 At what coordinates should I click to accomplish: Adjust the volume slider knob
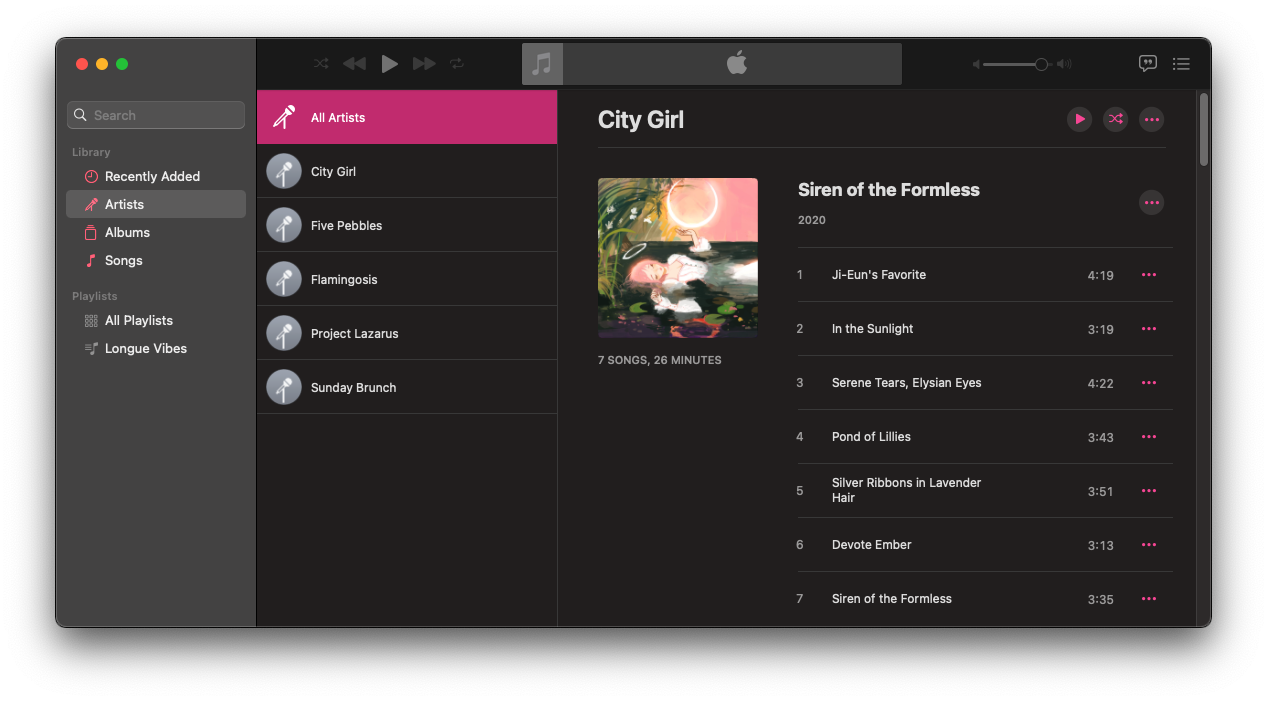click(x=1041, y=64)
